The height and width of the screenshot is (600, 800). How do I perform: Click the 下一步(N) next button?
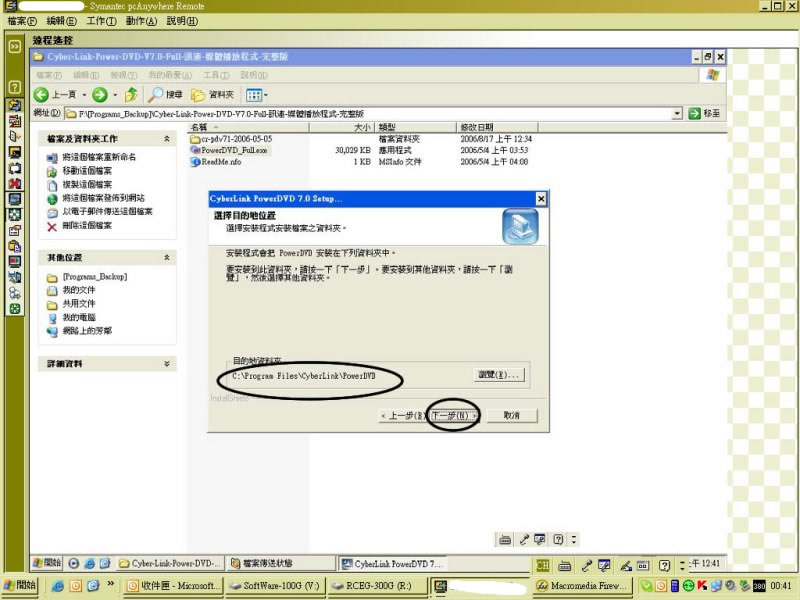(454, 416)
